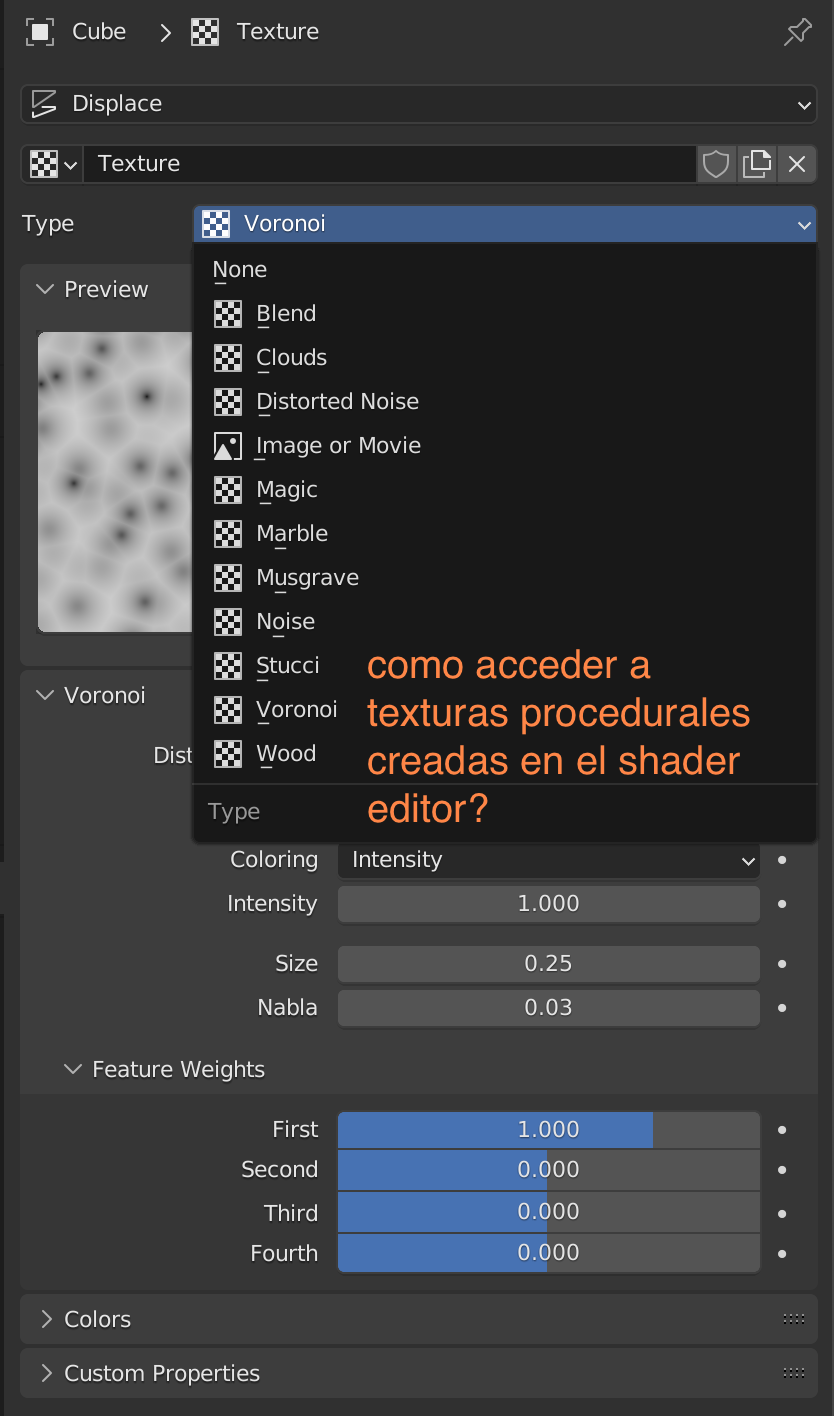834x1416 pixels.
Task: Select Magic texture type
Action: tap(504, 490)
